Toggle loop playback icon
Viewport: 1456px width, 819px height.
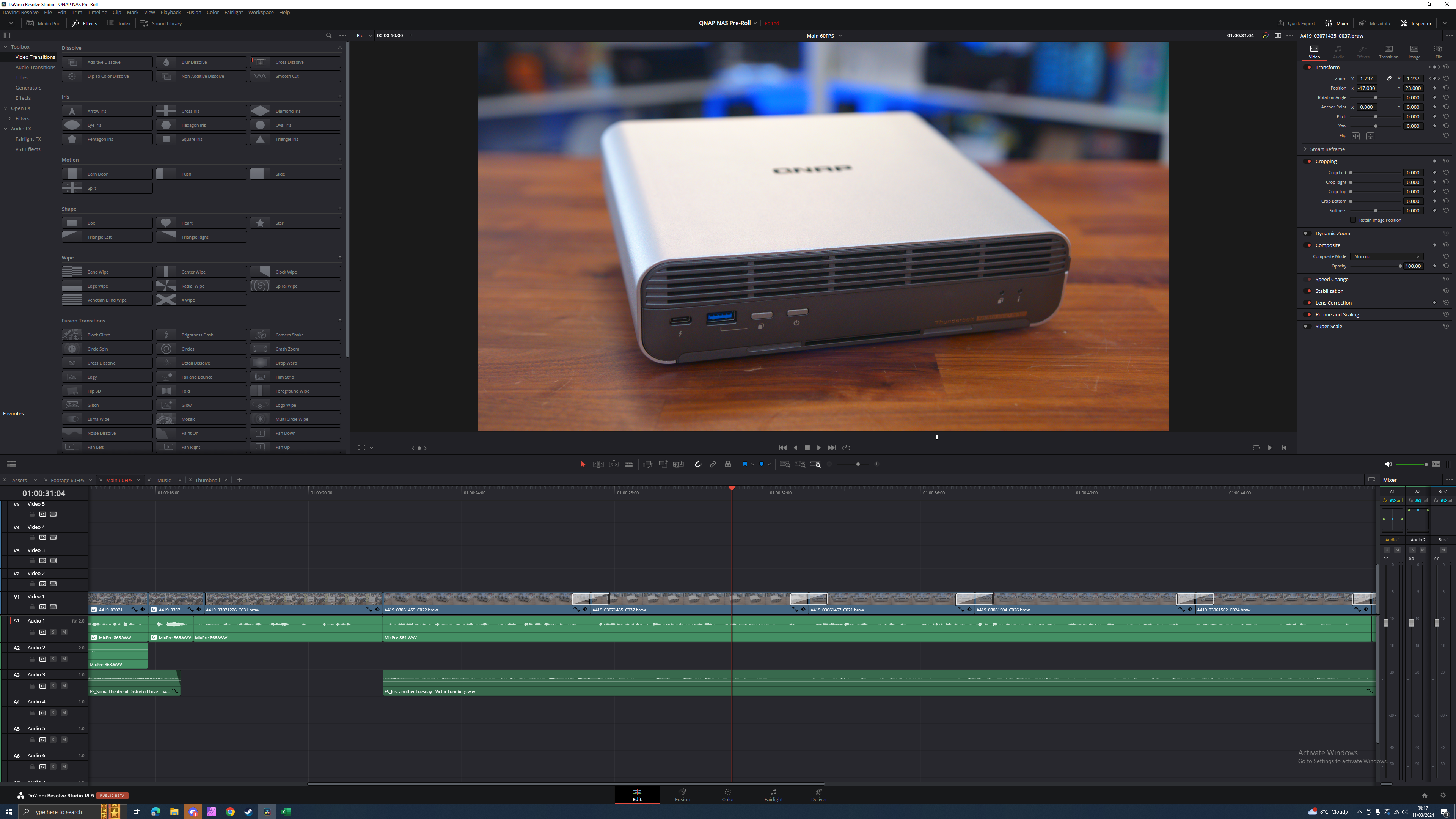[x=846, y=448]
